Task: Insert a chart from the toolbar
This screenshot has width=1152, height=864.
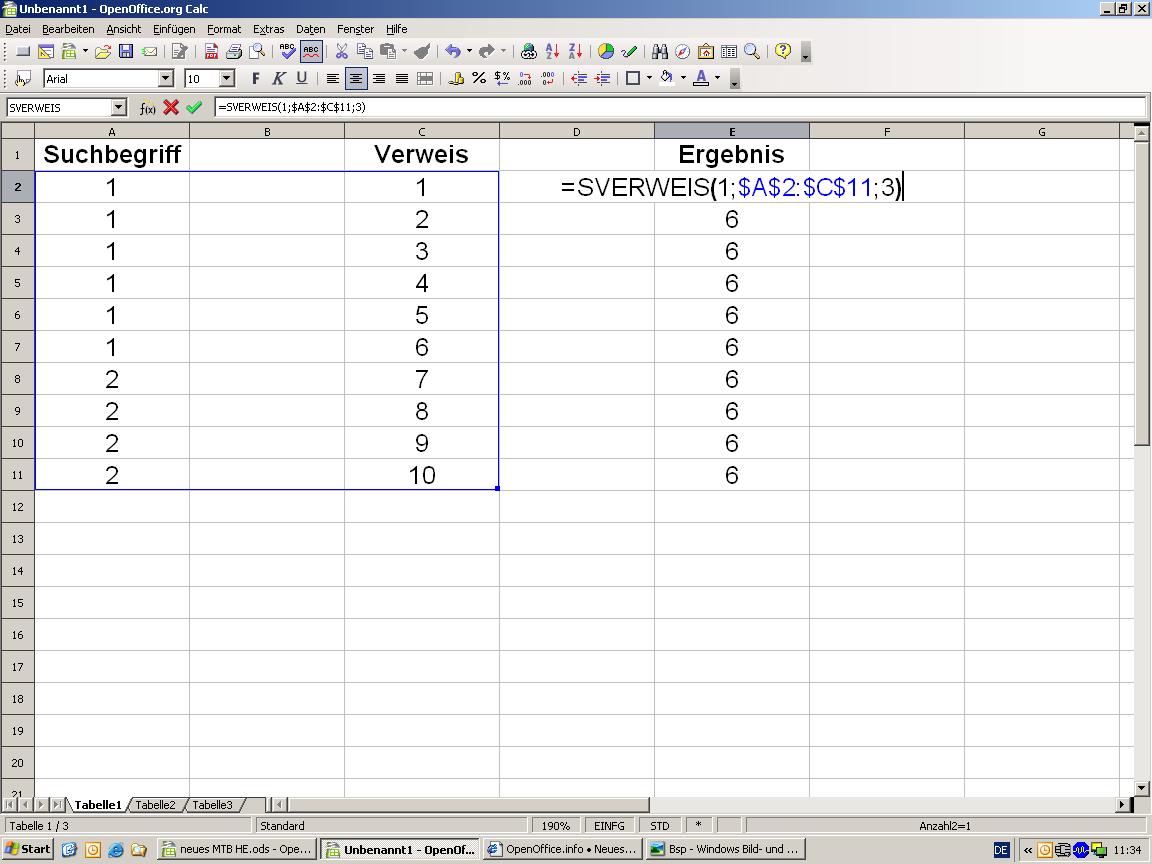Action: pos(606,52)
